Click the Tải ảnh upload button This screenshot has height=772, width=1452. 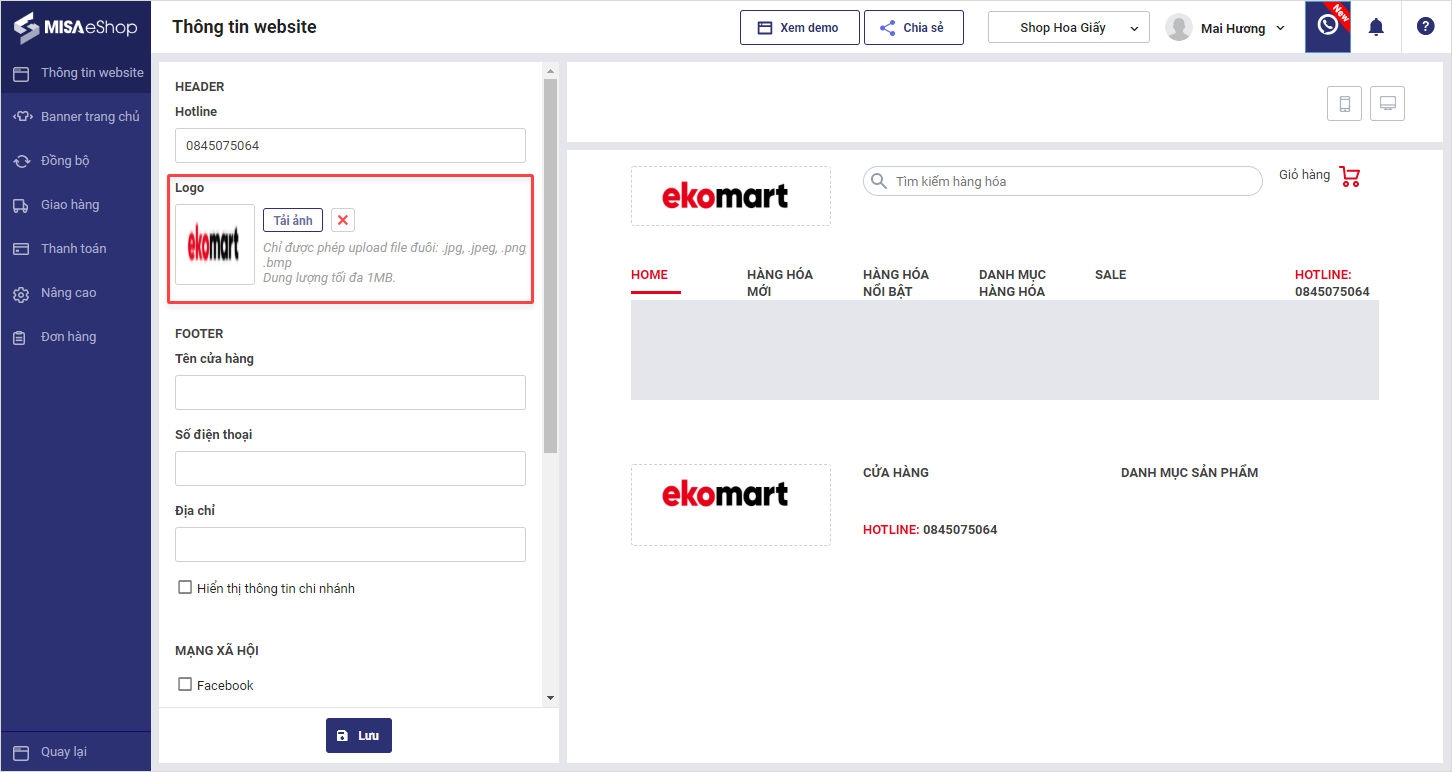tap(293, 220)
